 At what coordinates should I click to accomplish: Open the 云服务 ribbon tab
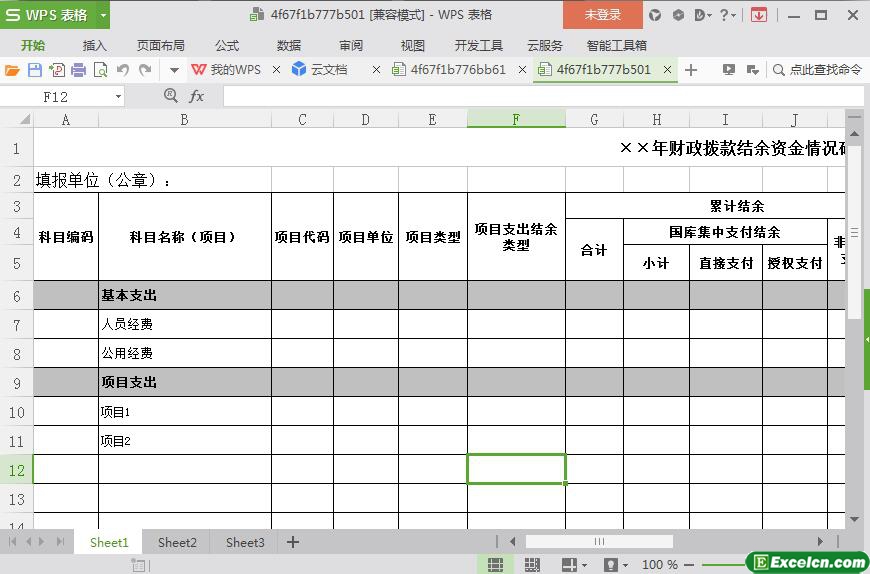click(x=544, y=45)
